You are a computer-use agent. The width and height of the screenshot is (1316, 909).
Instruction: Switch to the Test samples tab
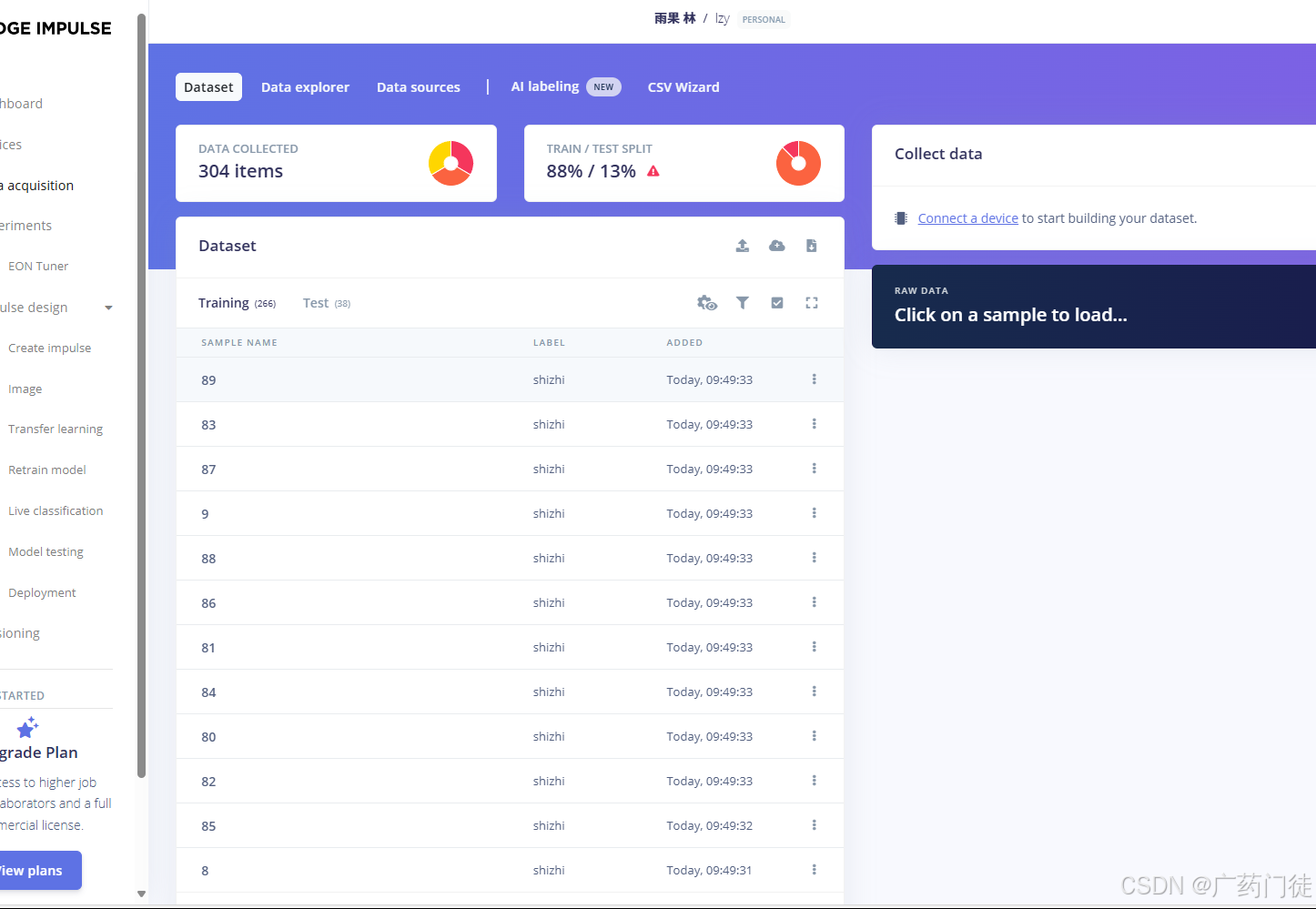[327, 303]
